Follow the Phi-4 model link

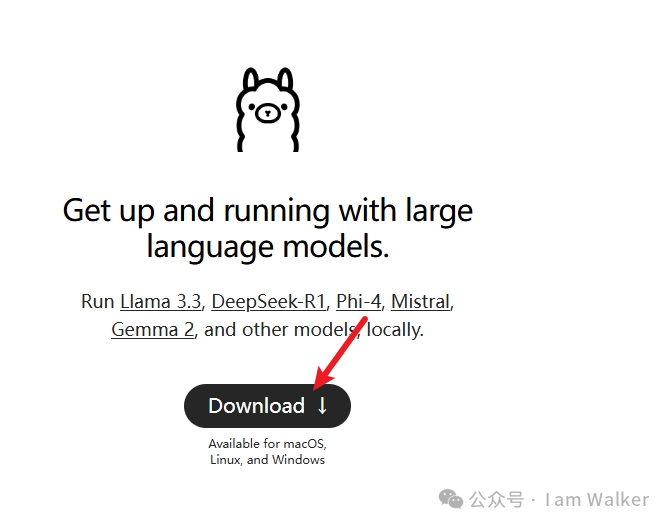pos(358,302)
